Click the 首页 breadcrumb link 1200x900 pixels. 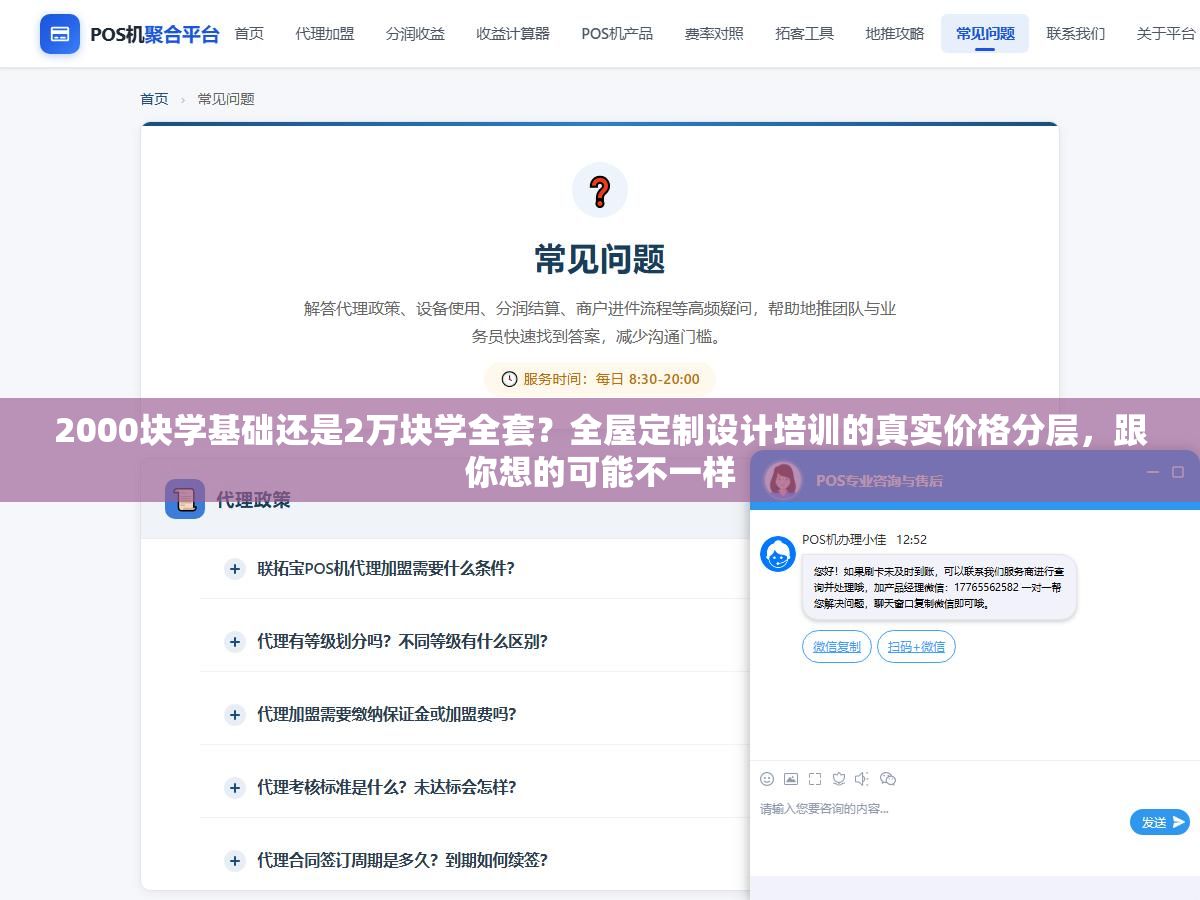coord(154,99)
